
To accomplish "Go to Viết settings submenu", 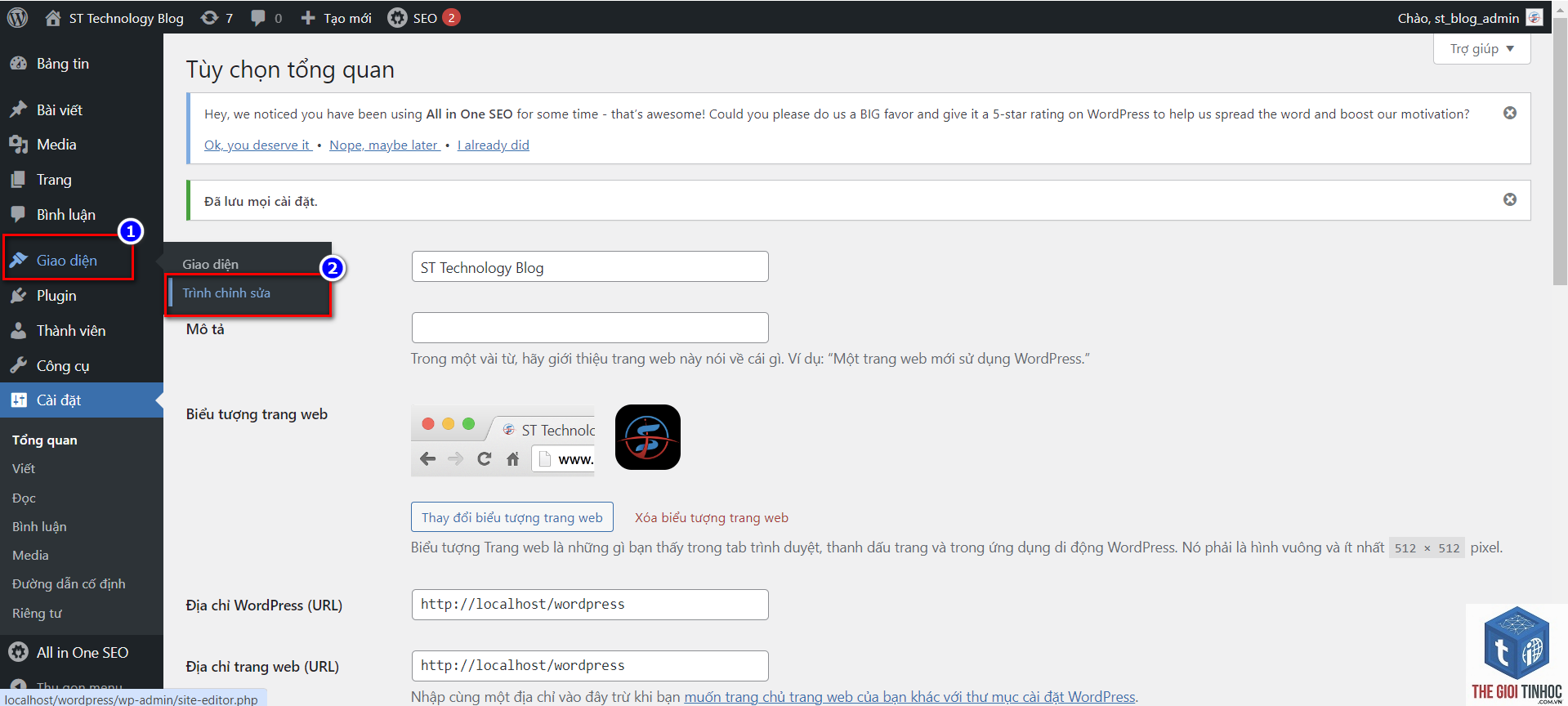I will 24,468.
